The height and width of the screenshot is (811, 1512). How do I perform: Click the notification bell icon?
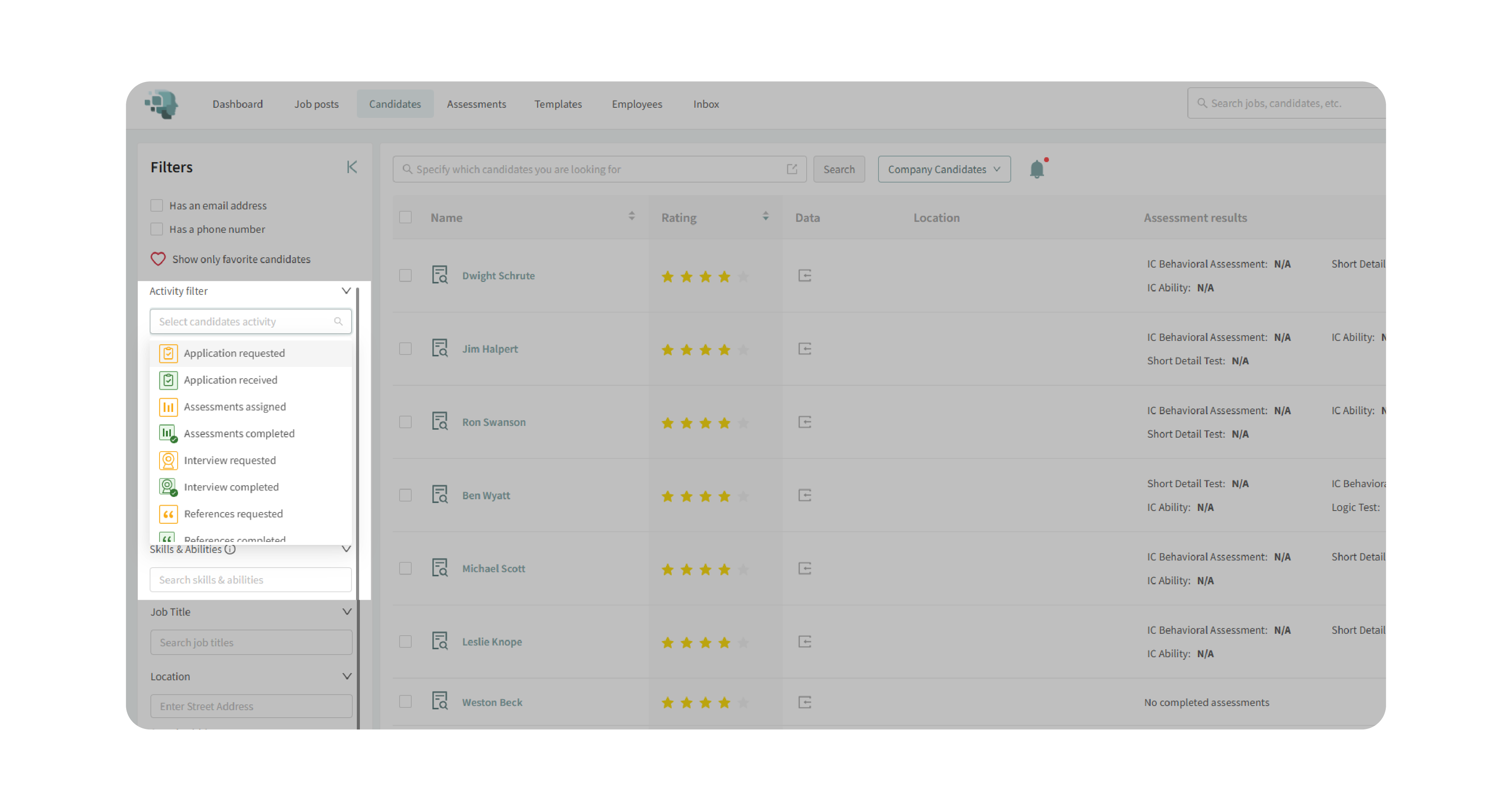click(x=1036, y=169)
